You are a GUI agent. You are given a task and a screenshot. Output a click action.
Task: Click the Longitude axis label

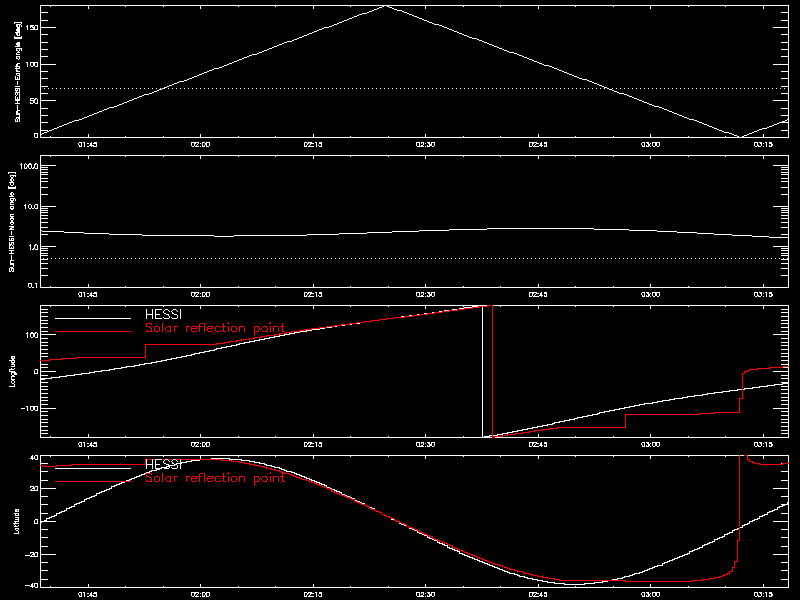click(x=13, y=371)
